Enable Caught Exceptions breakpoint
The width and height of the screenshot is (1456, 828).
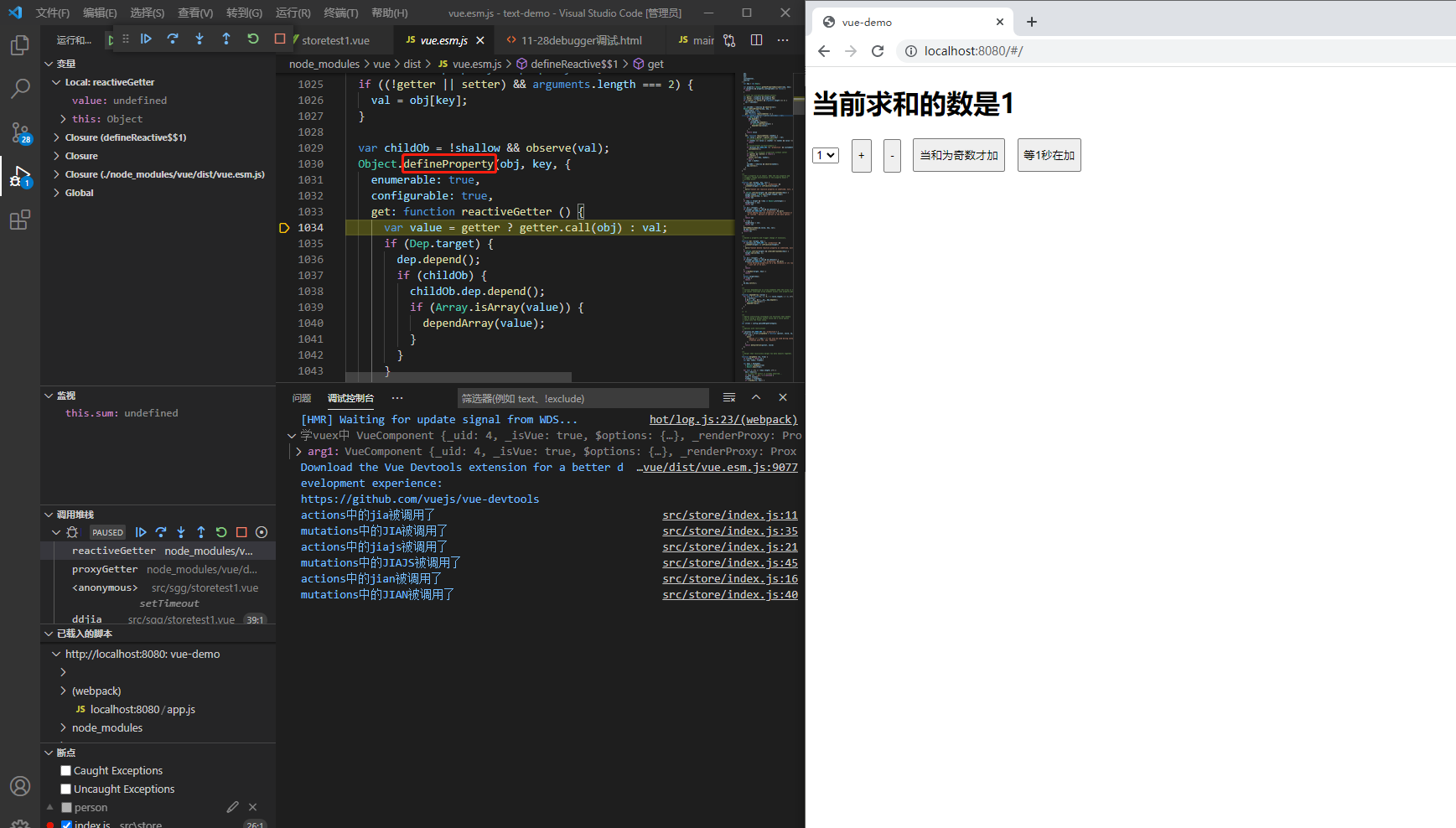coord(65,770)
